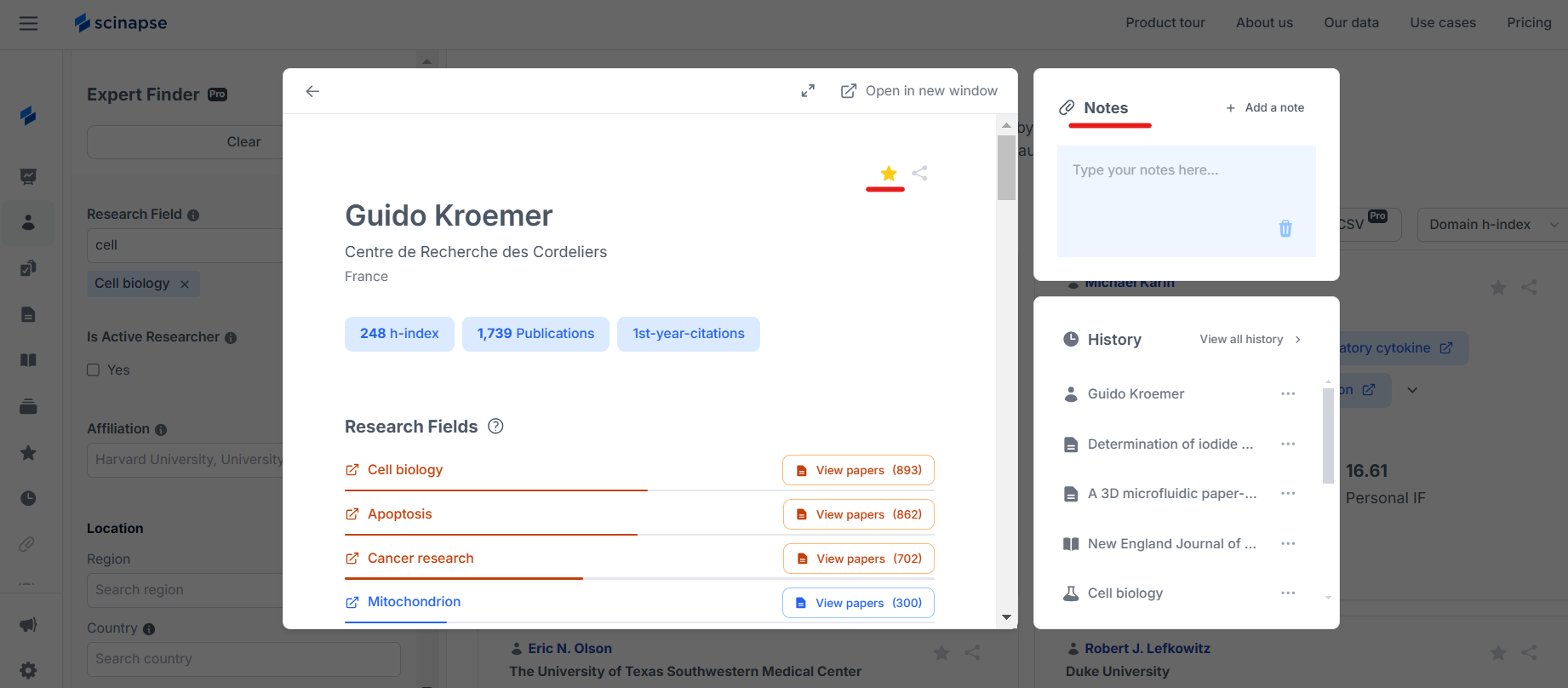The width and height of the screenshot is (1568, 688).
Task: Open the sidebar Expert Finder person icon
Action: (28, 223)
